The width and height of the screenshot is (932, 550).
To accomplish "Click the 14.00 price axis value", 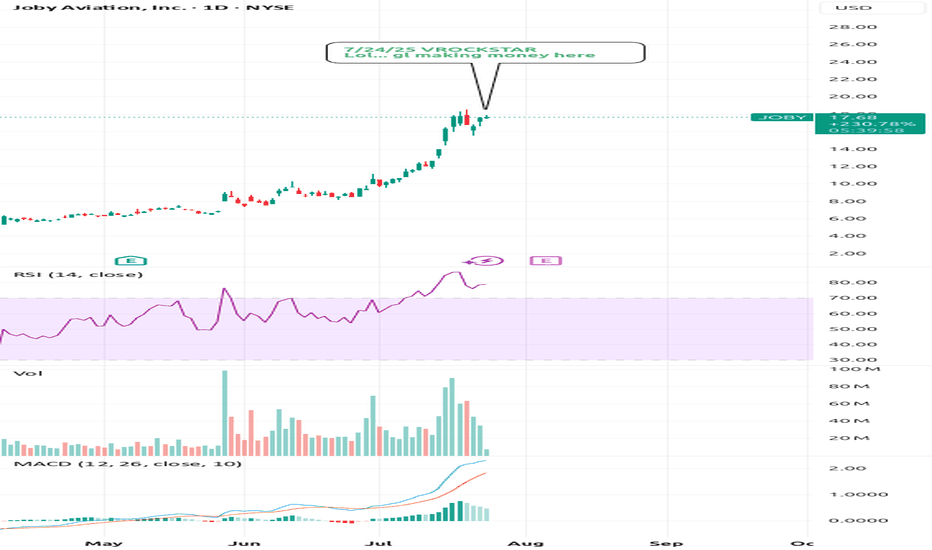I will pos(853,149).
